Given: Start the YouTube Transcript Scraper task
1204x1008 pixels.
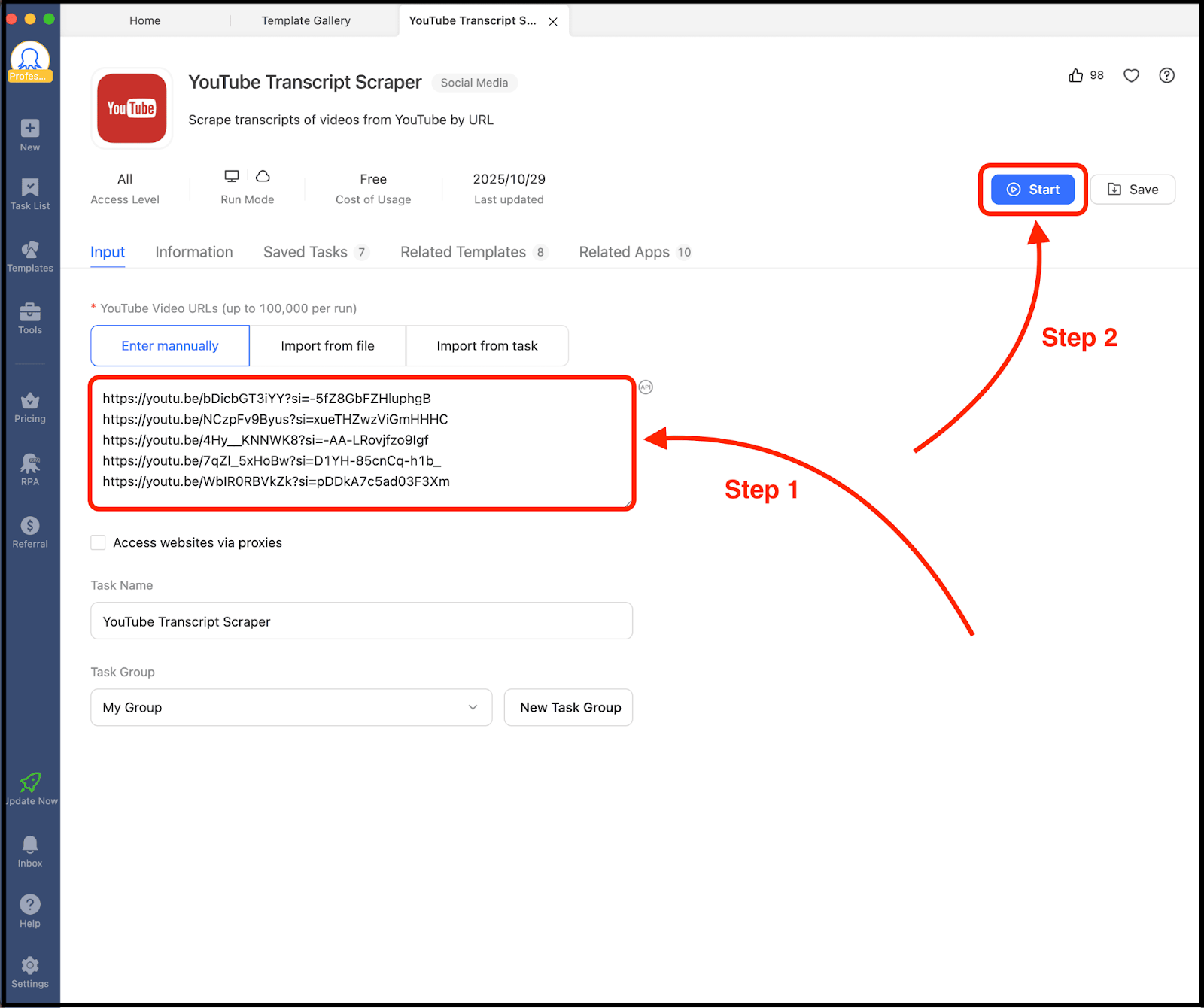Looking at the screenshot, I should pyautogui.click(x=1032, y=189).
